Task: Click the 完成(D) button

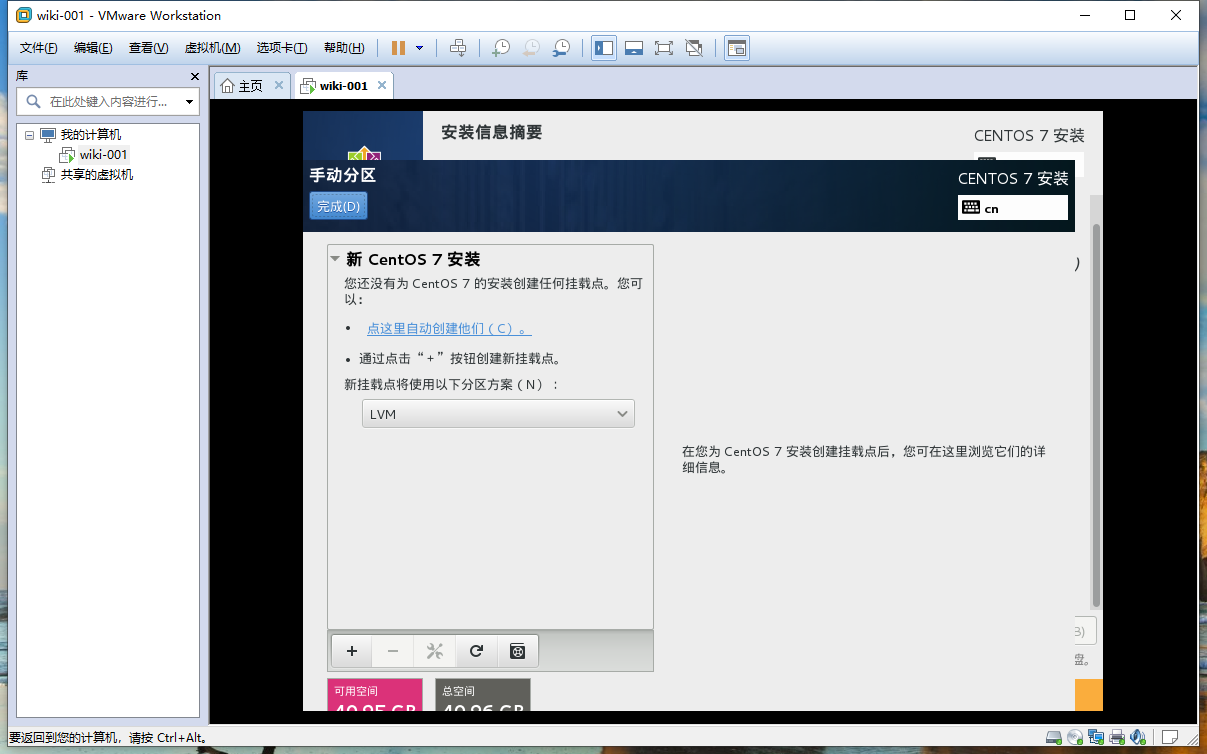Action: [338, 206]
